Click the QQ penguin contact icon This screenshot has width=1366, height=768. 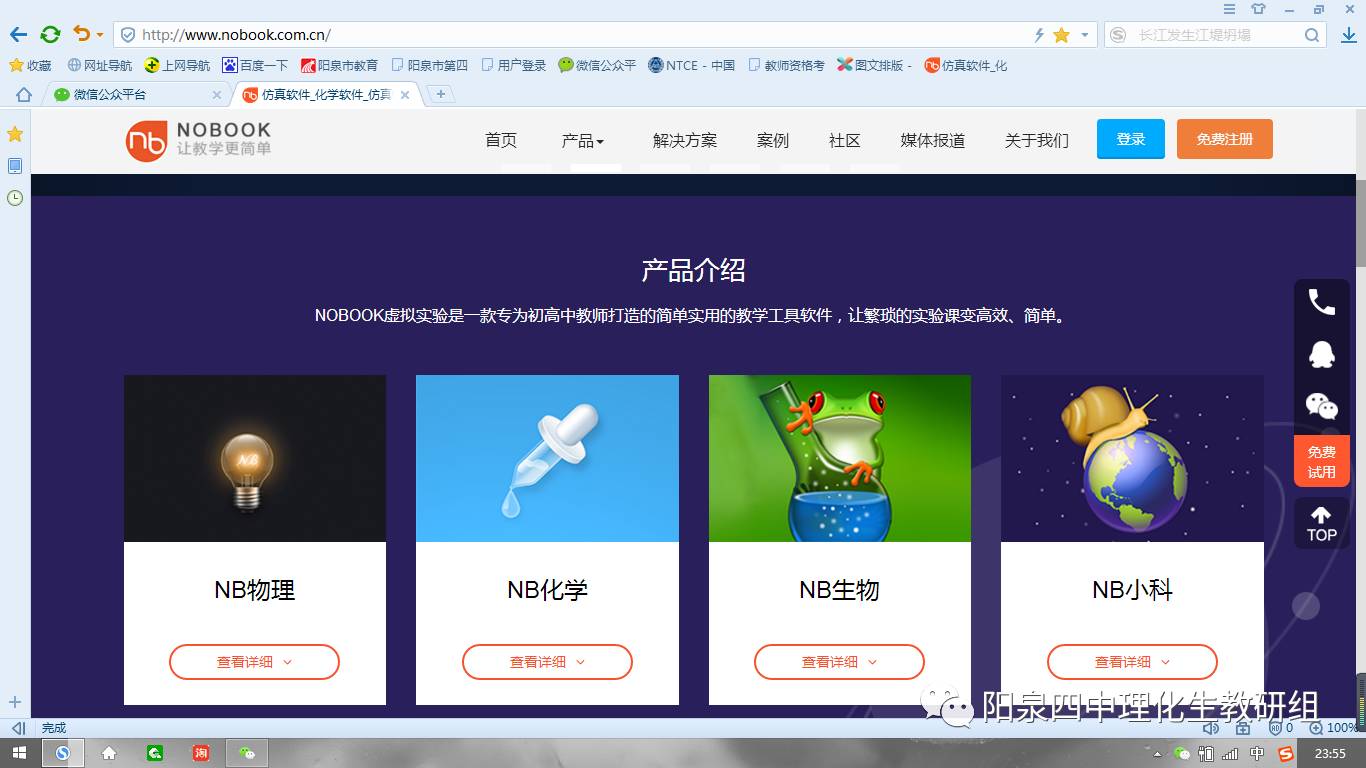click(x=1322, y=354)
